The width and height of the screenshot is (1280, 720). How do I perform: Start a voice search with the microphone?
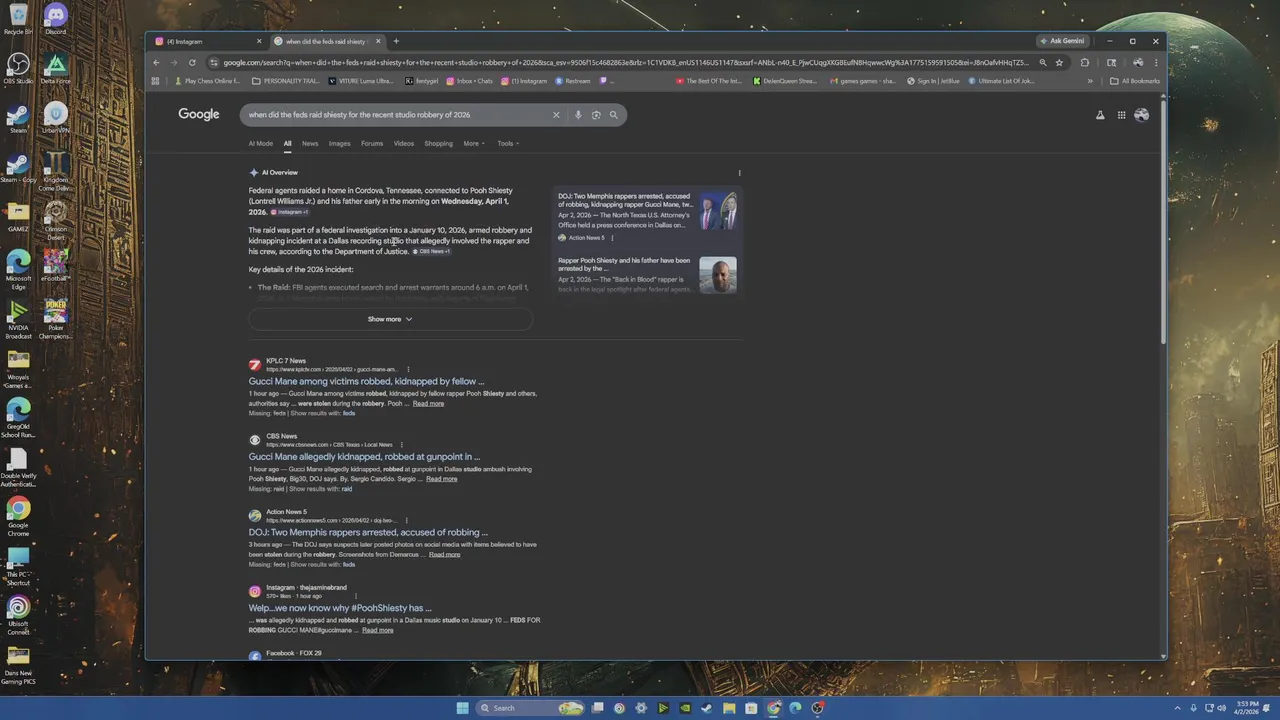coord(578,115)
